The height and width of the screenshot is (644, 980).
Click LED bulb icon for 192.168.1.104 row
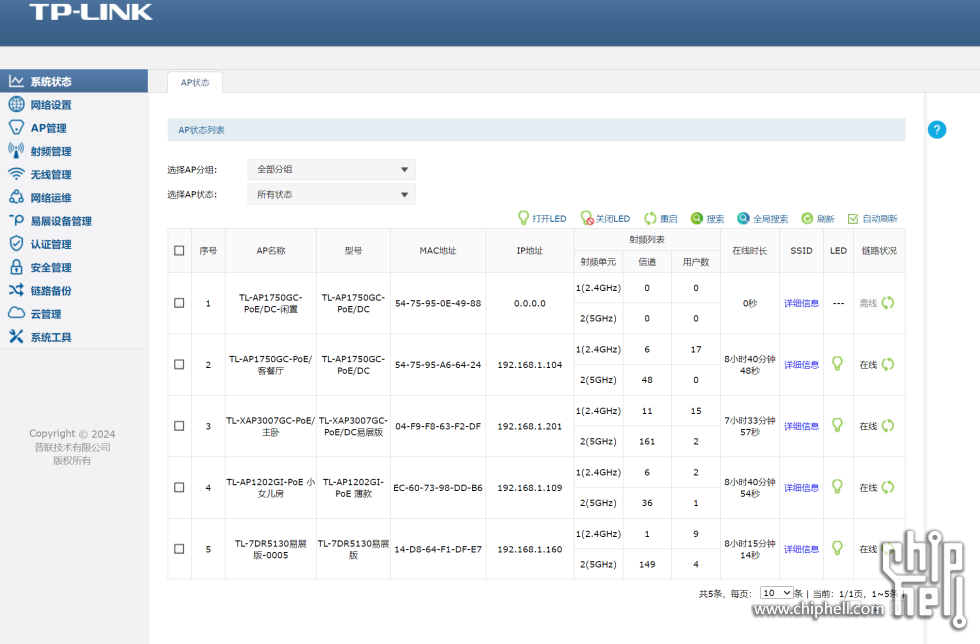(x=838, y=363)
